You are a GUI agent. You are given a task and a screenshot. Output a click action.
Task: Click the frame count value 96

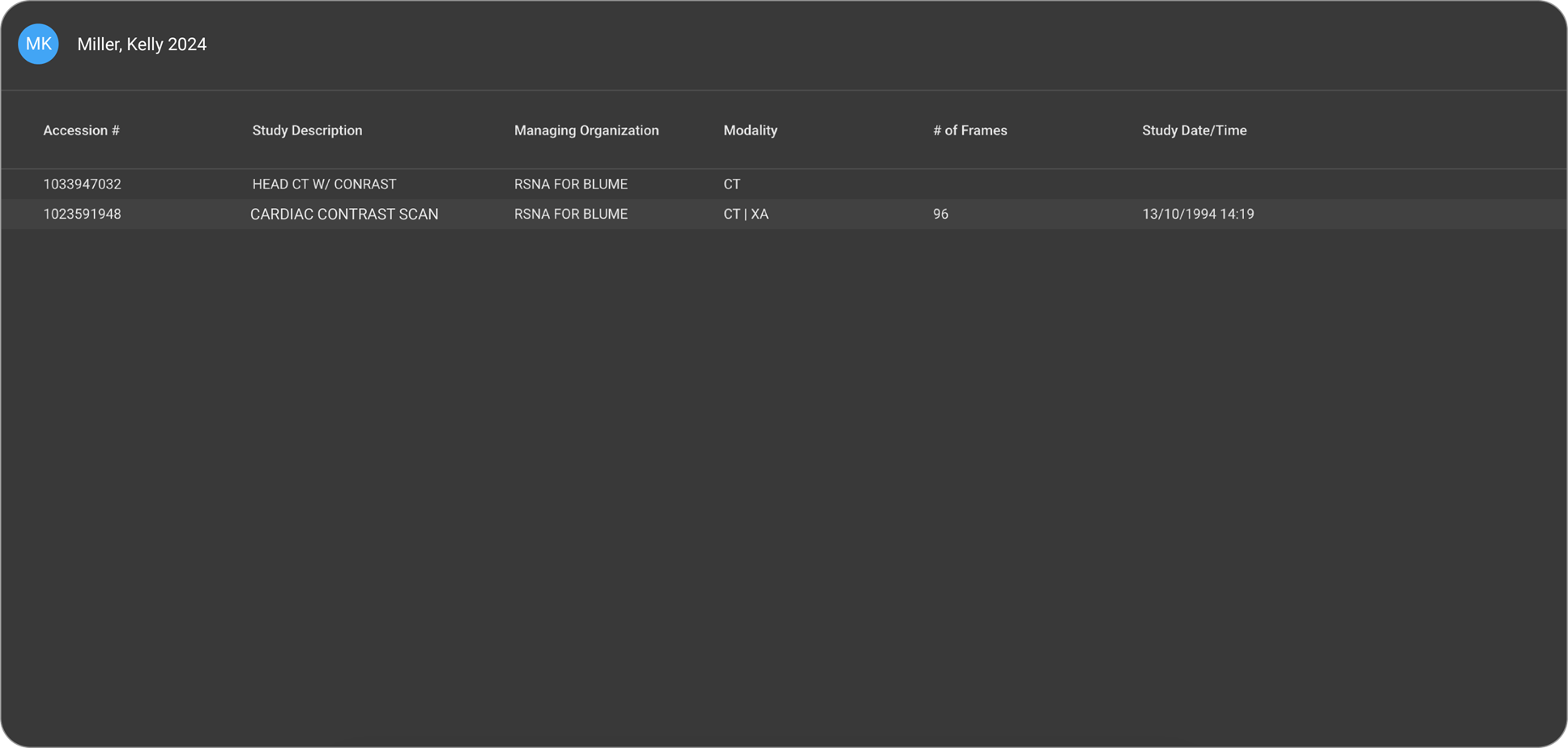pyautogui.click(x=940, y=215)
